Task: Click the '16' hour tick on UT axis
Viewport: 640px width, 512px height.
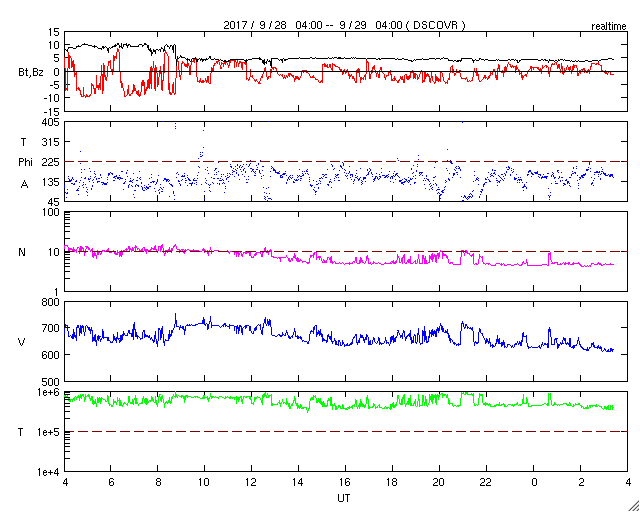Action: (x=346, y=482)
